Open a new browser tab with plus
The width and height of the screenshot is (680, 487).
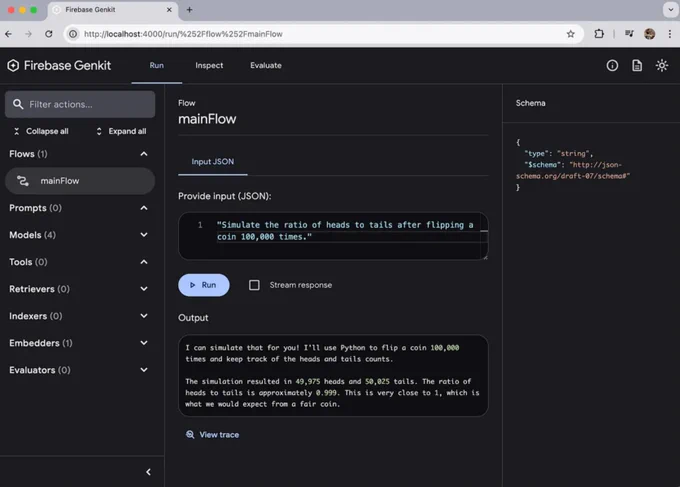point(190,10)
